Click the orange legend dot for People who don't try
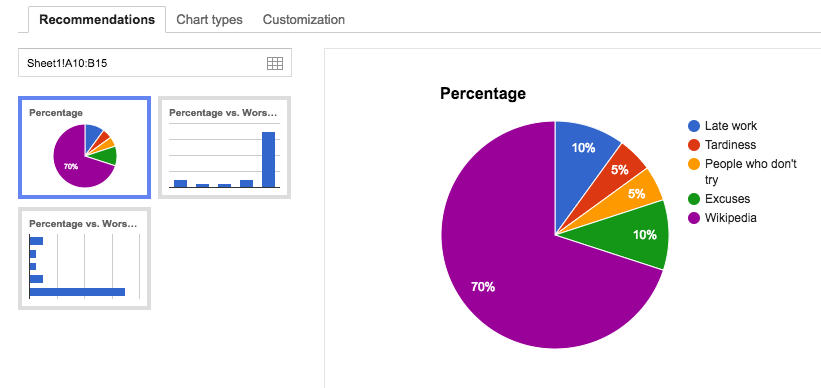Image resolution: width=821 pixels, height=388 pixels. pyautogui.click(x=693, y=164)
